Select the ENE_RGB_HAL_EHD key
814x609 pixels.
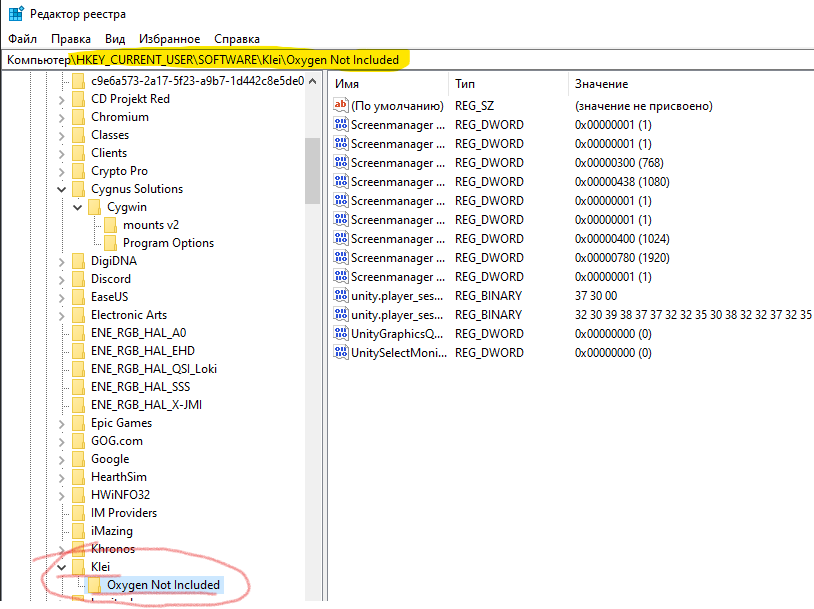point(143,351)
